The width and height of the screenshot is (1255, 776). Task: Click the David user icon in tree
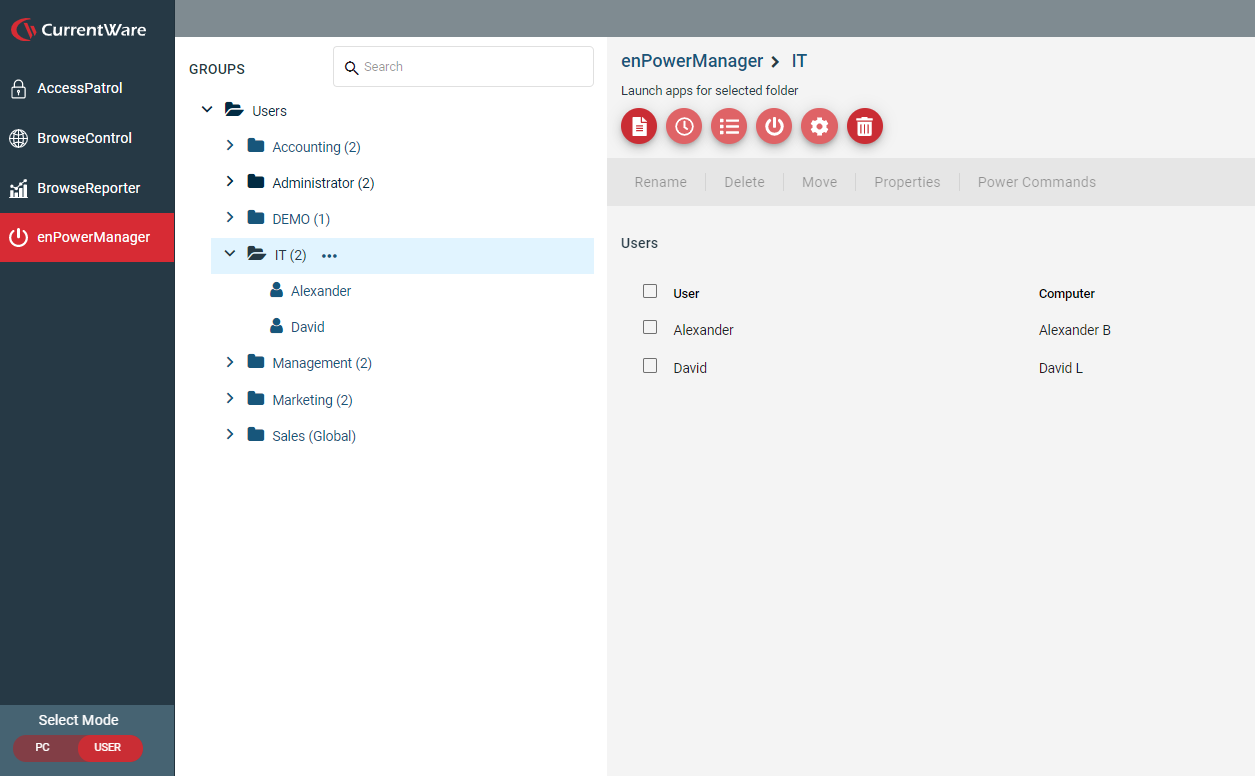[276, 326]
